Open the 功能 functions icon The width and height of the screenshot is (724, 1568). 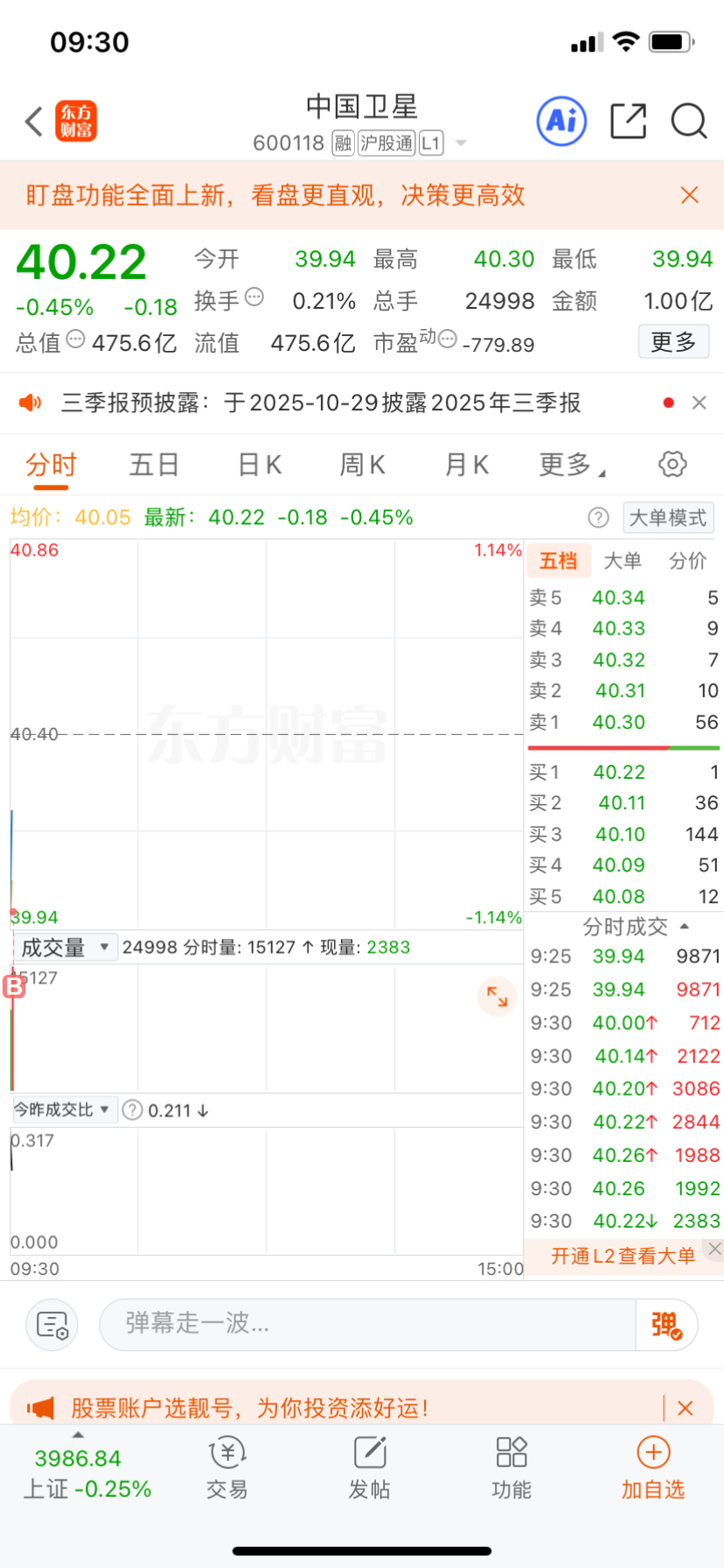click(512, 1469)
